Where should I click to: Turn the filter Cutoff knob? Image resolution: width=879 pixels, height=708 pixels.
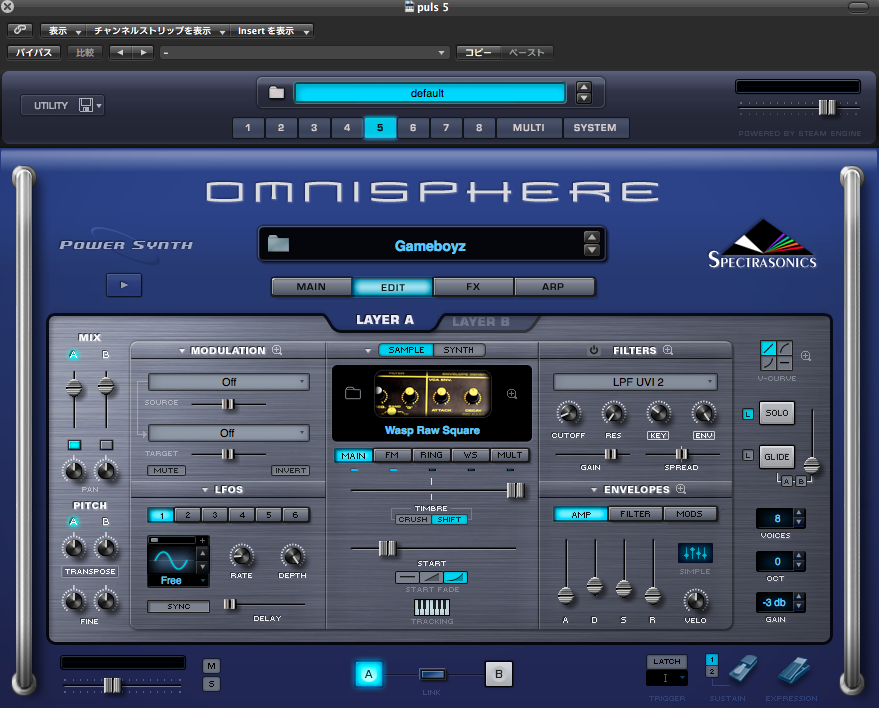click(568, 413)
